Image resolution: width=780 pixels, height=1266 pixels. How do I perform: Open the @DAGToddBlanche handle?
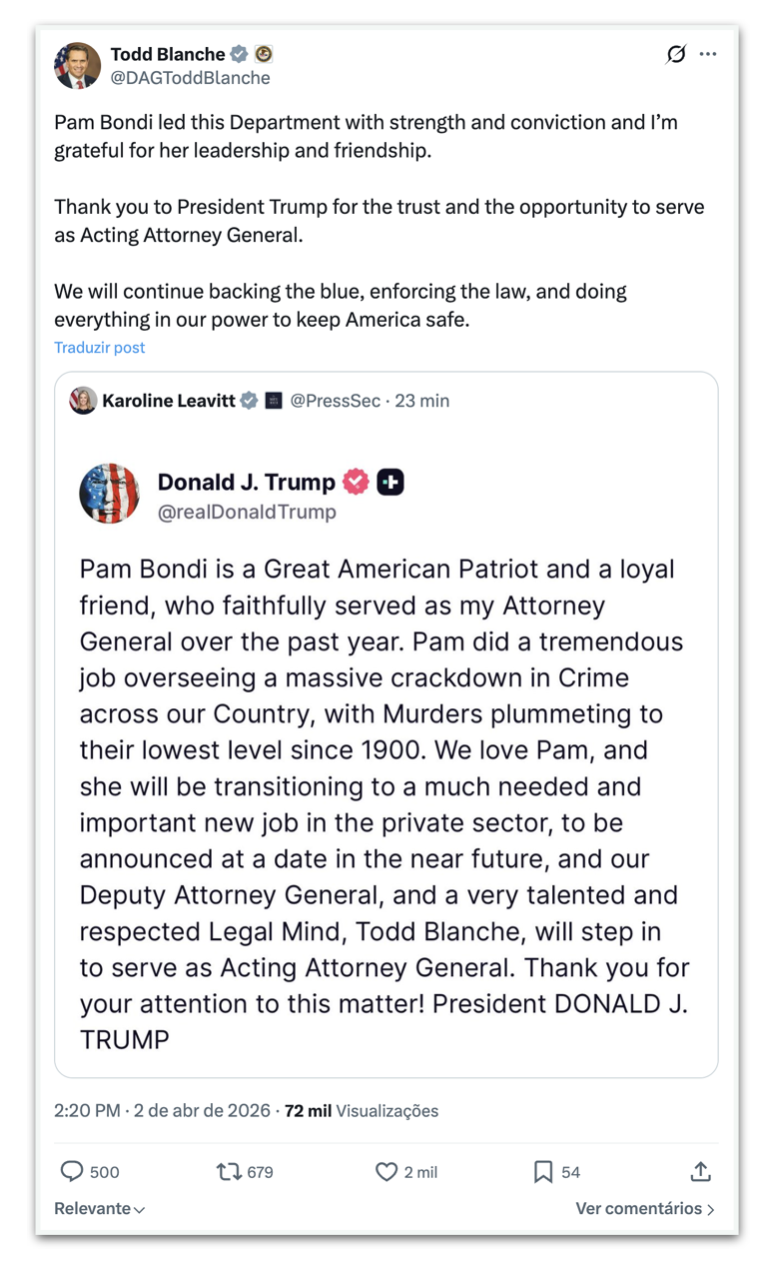[x=190, y=77]
